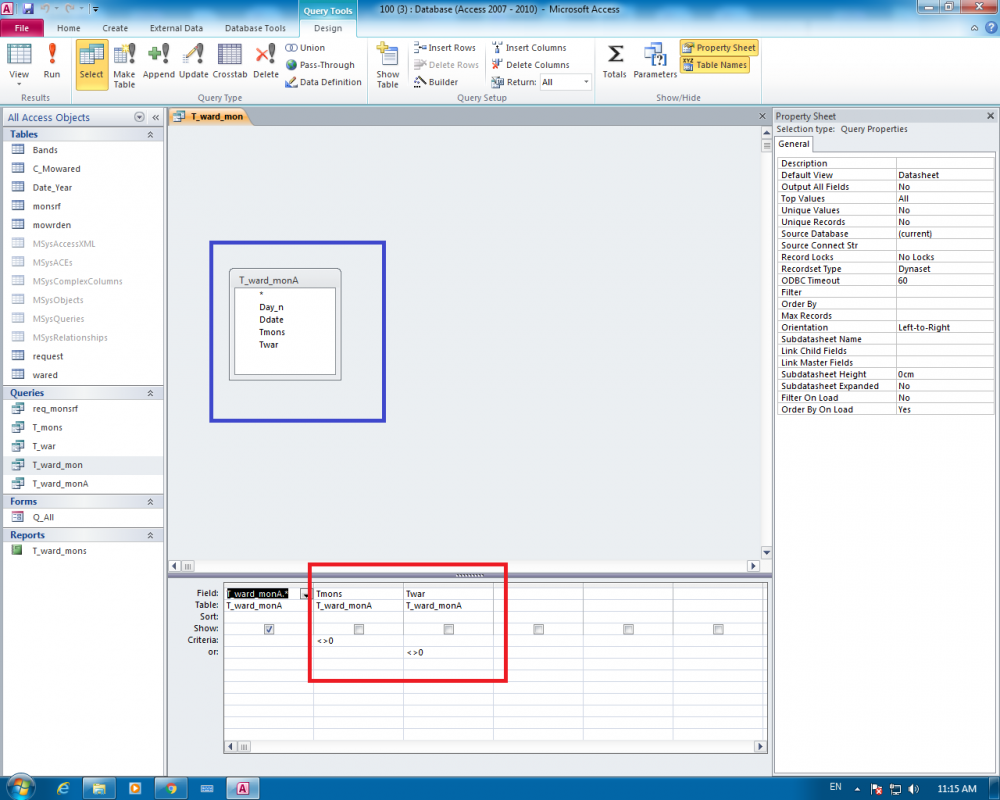Close the Property Sheet pane
This screenshot has height=800, width=1000.
pyautogui.click(x=990, y=116)
